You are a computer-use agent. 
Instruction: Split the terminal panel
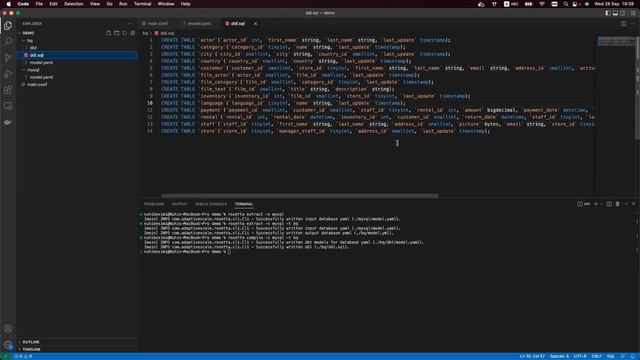(609, 204)
